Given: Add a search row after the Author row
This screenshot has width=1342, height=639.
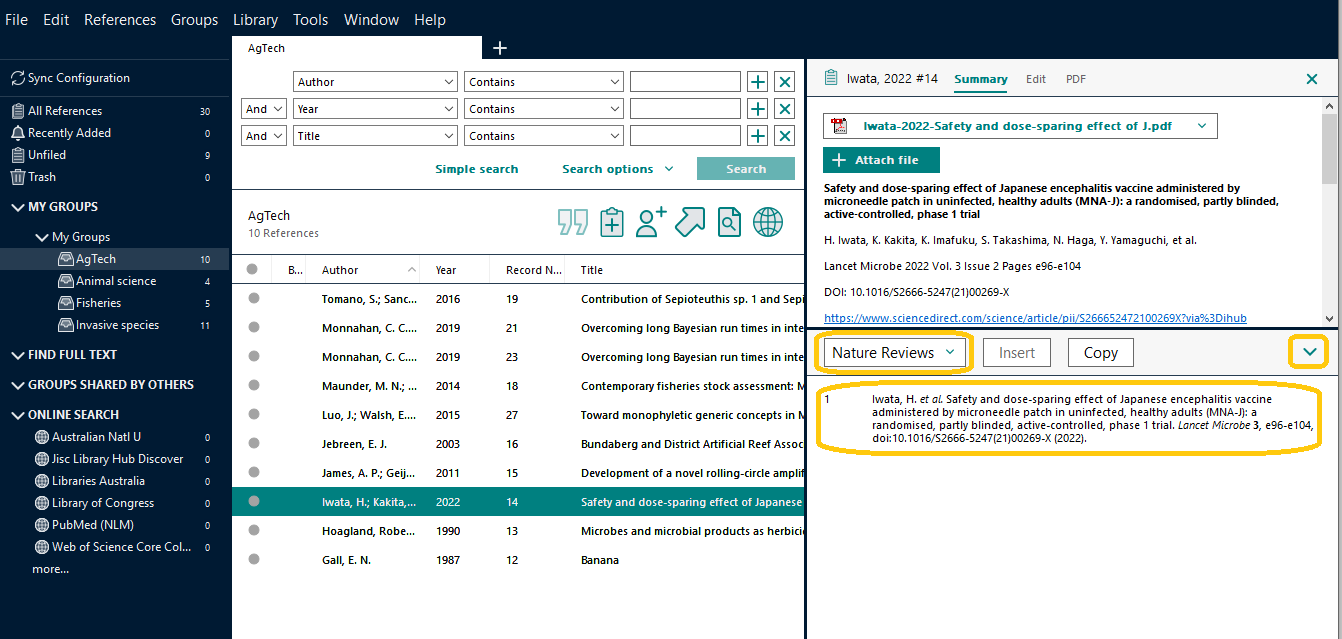Looking at the screenshot, I should pyautogui.click(x=758, y=82).
